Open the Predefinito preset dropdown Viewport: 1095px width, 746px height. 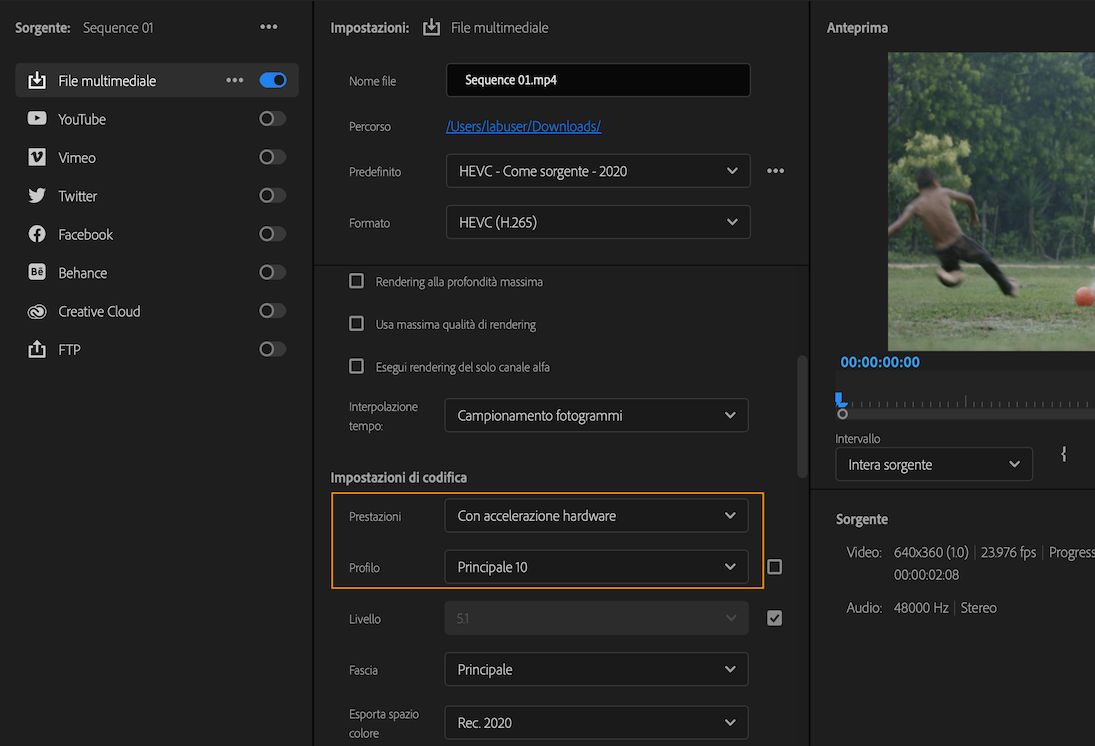pos(597,170)
